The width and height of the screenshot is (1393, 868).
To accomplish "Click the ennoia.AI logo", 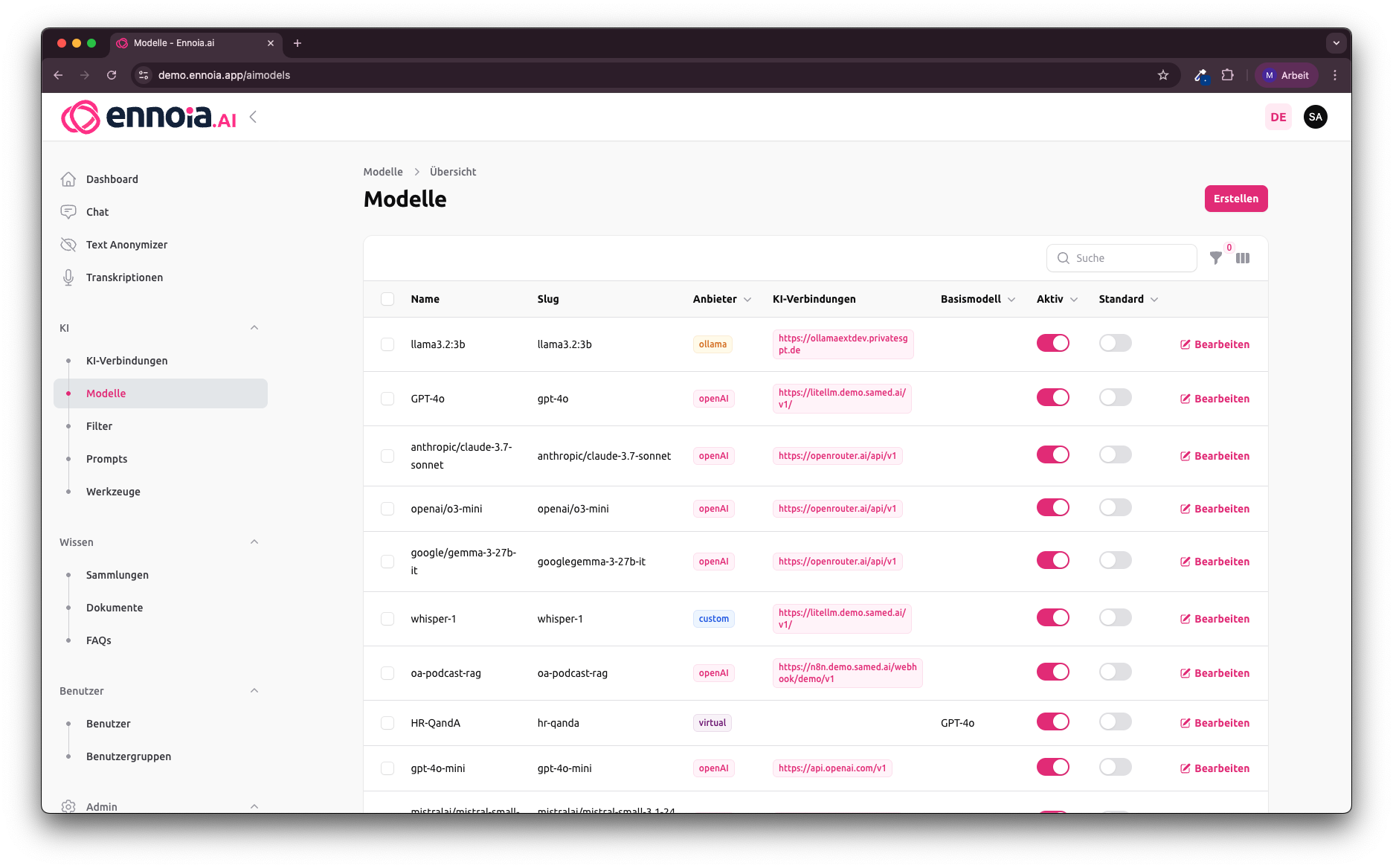I will click(149, 117).
